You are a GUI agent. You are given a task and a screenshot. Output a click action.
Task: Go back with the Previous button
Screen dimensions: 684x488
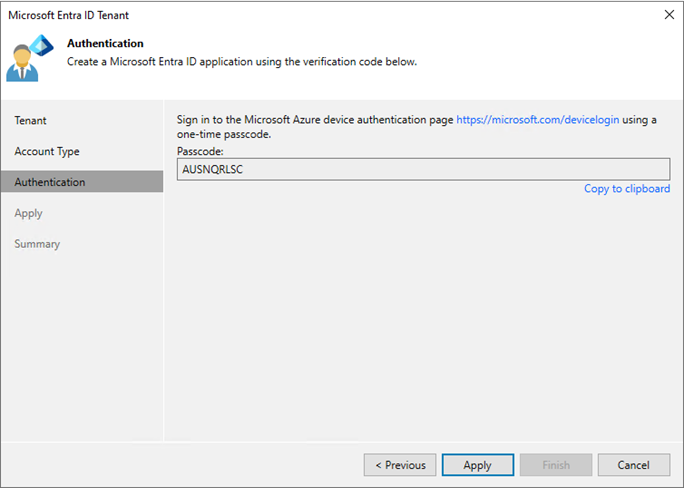coord(400,465)
